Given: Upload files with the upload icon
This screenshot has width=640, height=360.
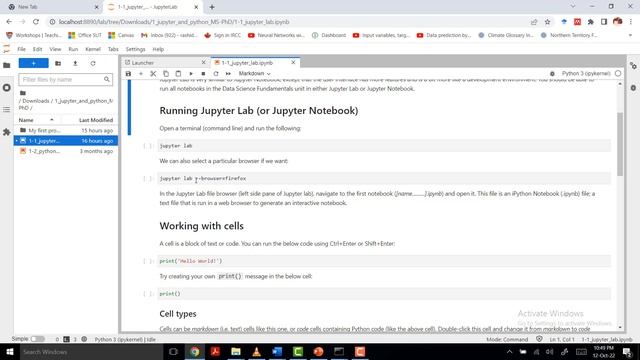Looking at the screenshot, I should (75, 63).
